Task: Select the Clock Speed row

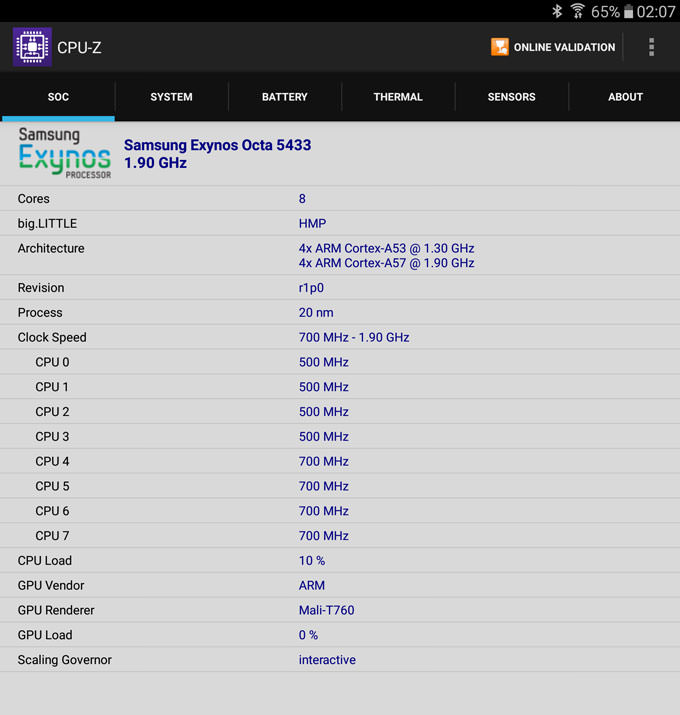Action: [340, 337]
